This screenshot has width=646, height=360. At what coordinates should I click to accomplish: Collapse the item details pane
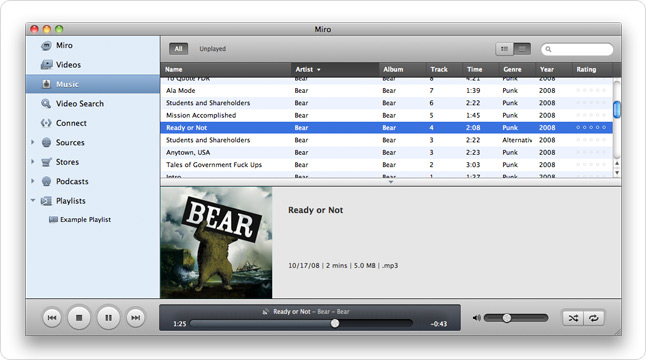pos(391,182)
